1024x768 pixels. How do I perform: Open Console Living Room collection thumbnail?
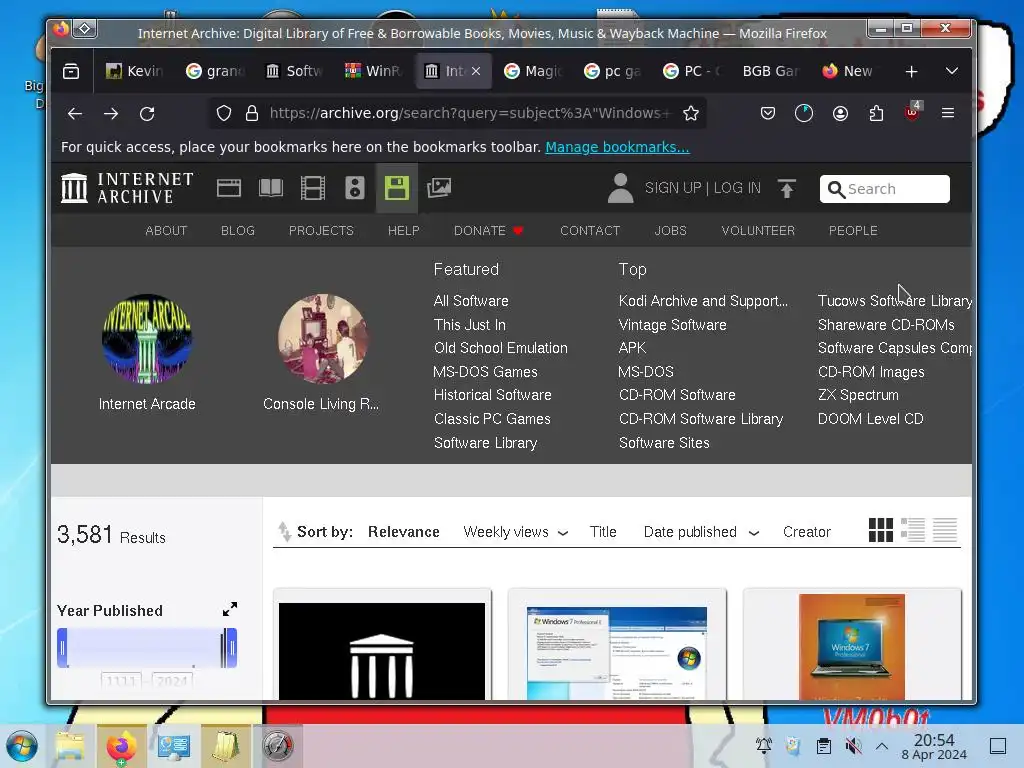[322, 338]
